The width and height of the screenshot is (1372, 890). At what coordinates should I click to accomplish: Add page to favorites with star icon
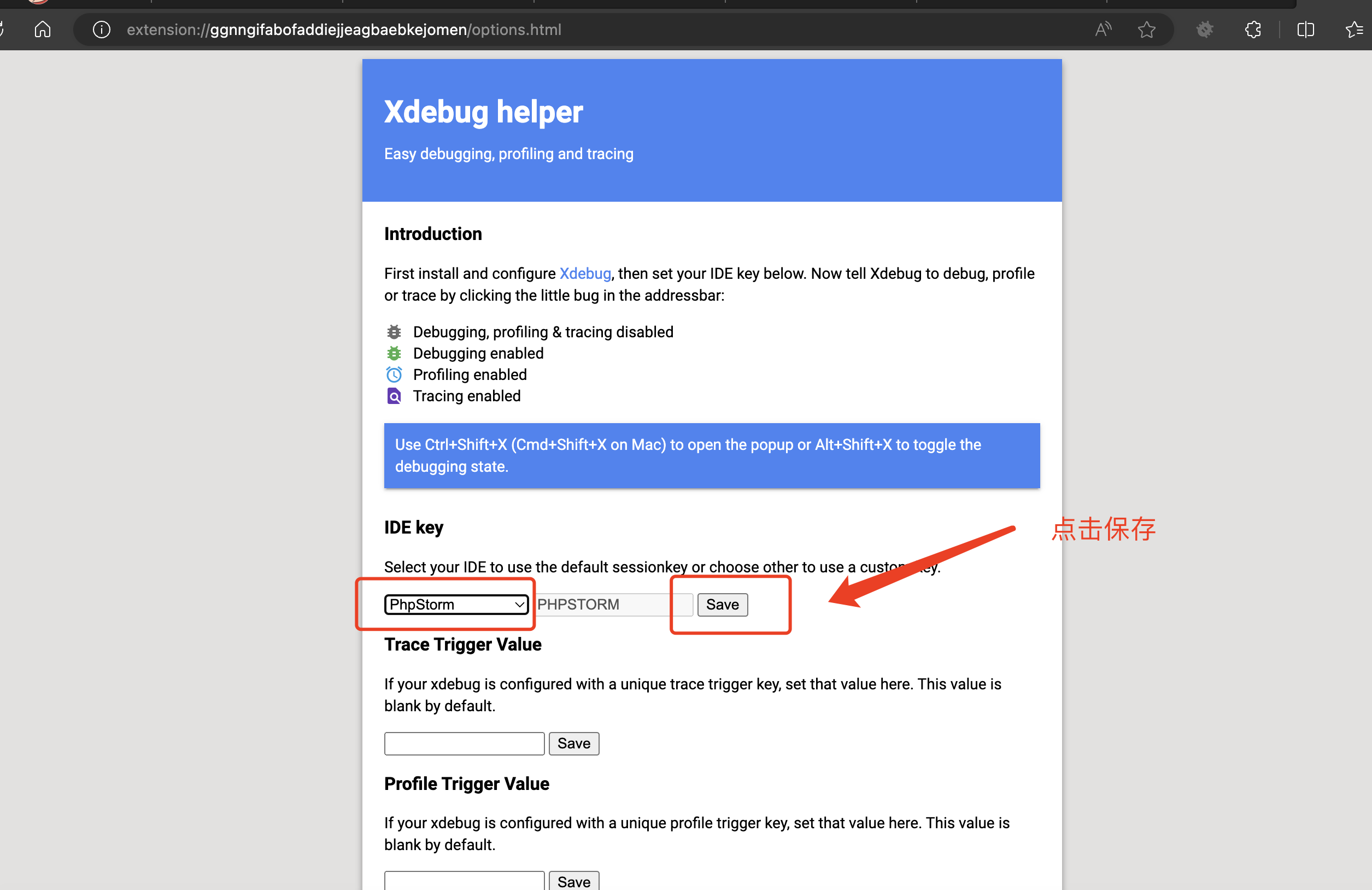1146,30
